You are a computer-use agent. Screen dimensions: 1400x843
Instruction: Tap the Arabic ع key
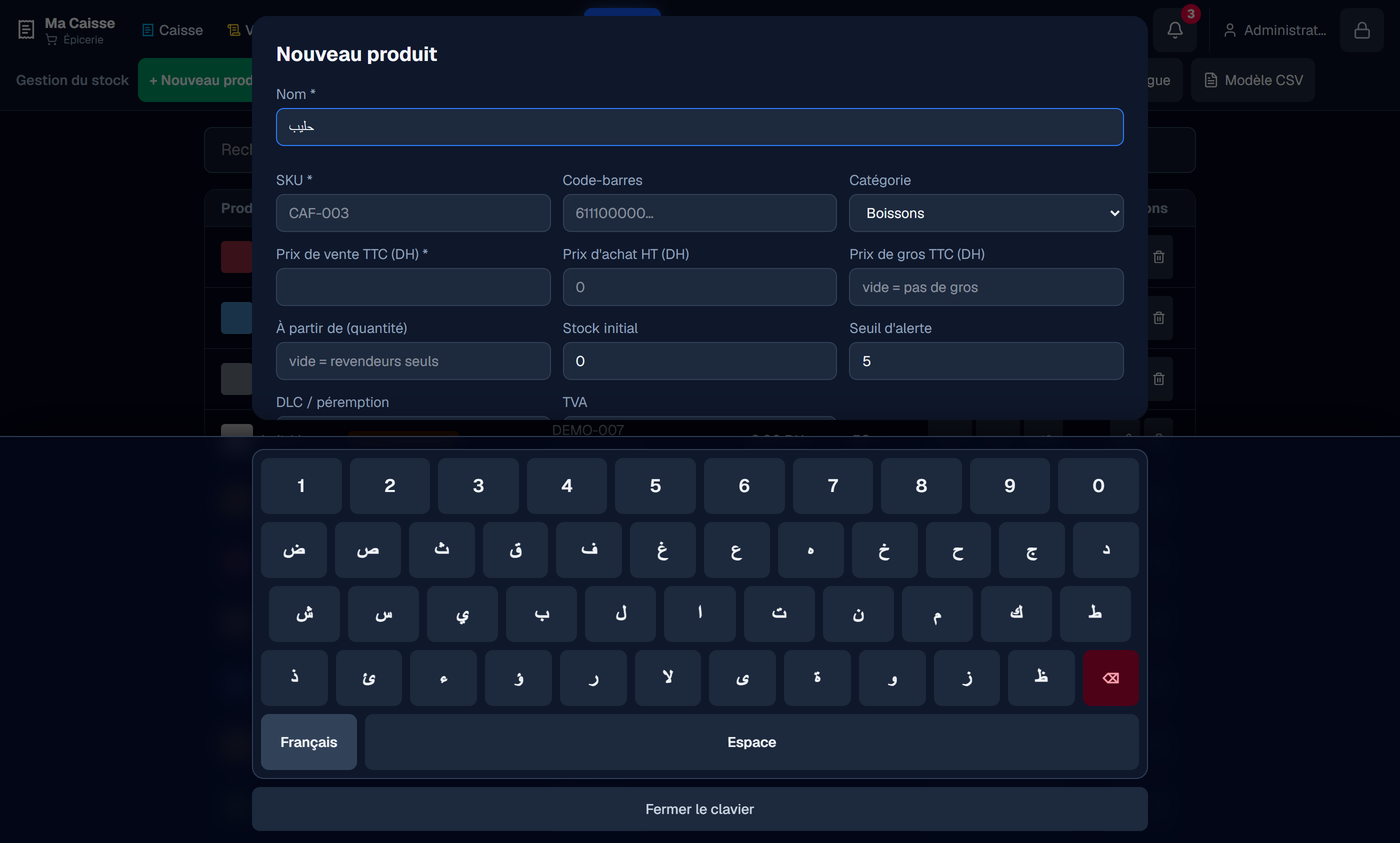(x=737, y=550)
